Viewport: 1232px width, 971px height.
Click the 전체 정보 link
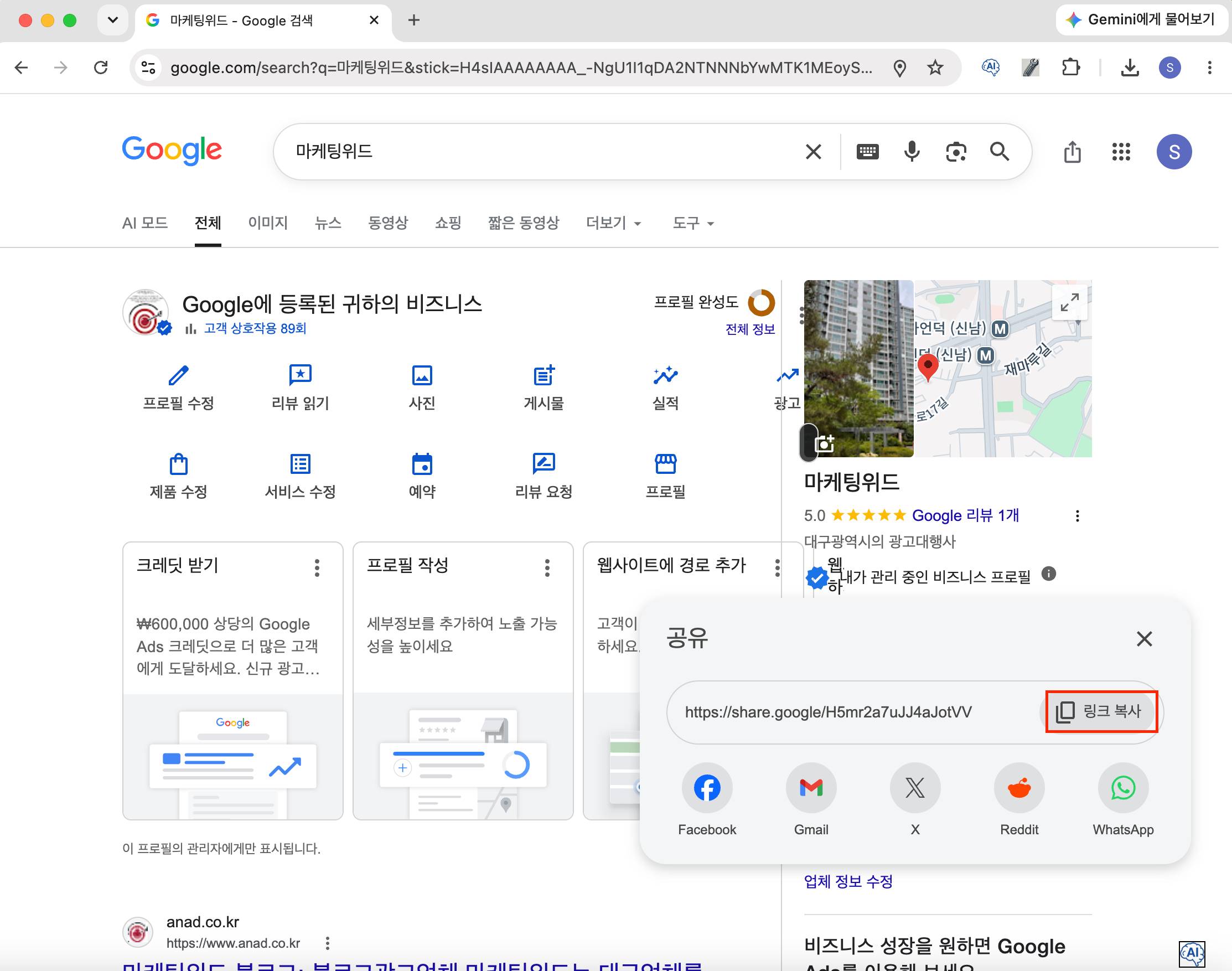pos(750,329)
